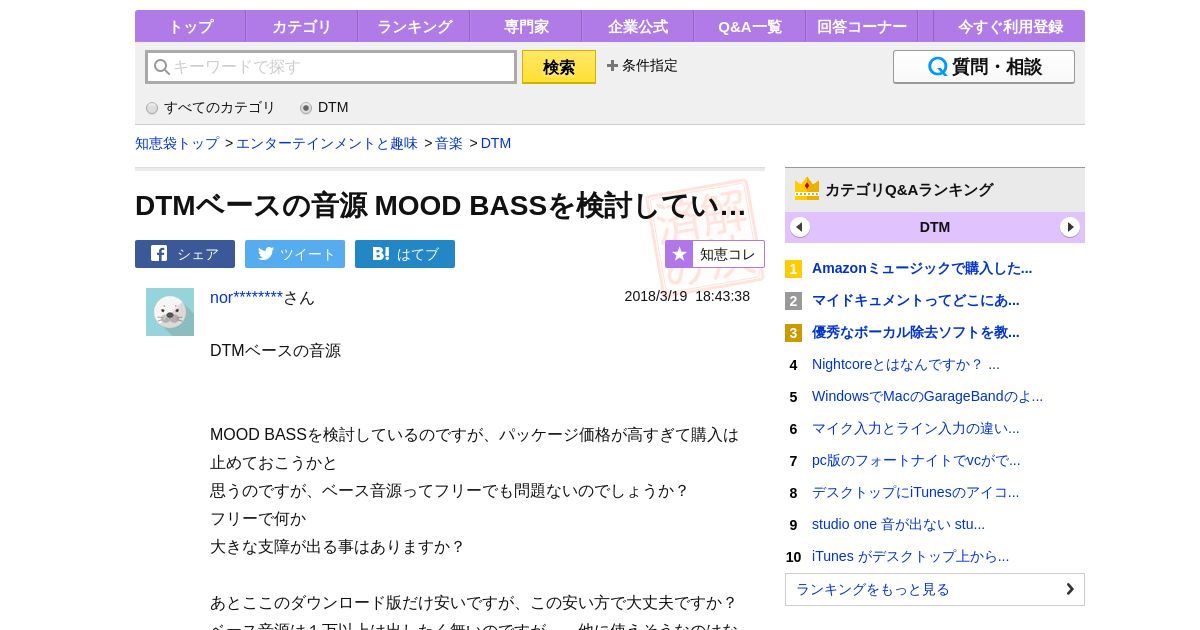Open rank 3 優秀なボーカル除去ソフト link

(x=916, y=332)
